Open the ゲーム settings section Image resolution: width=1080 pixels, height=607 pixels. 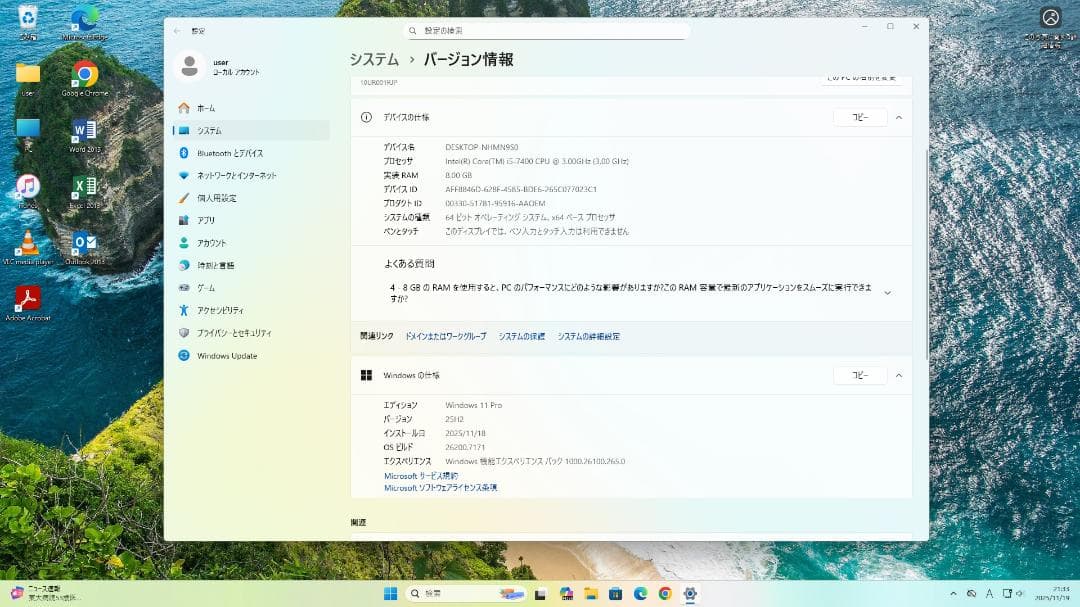(206, 287)
